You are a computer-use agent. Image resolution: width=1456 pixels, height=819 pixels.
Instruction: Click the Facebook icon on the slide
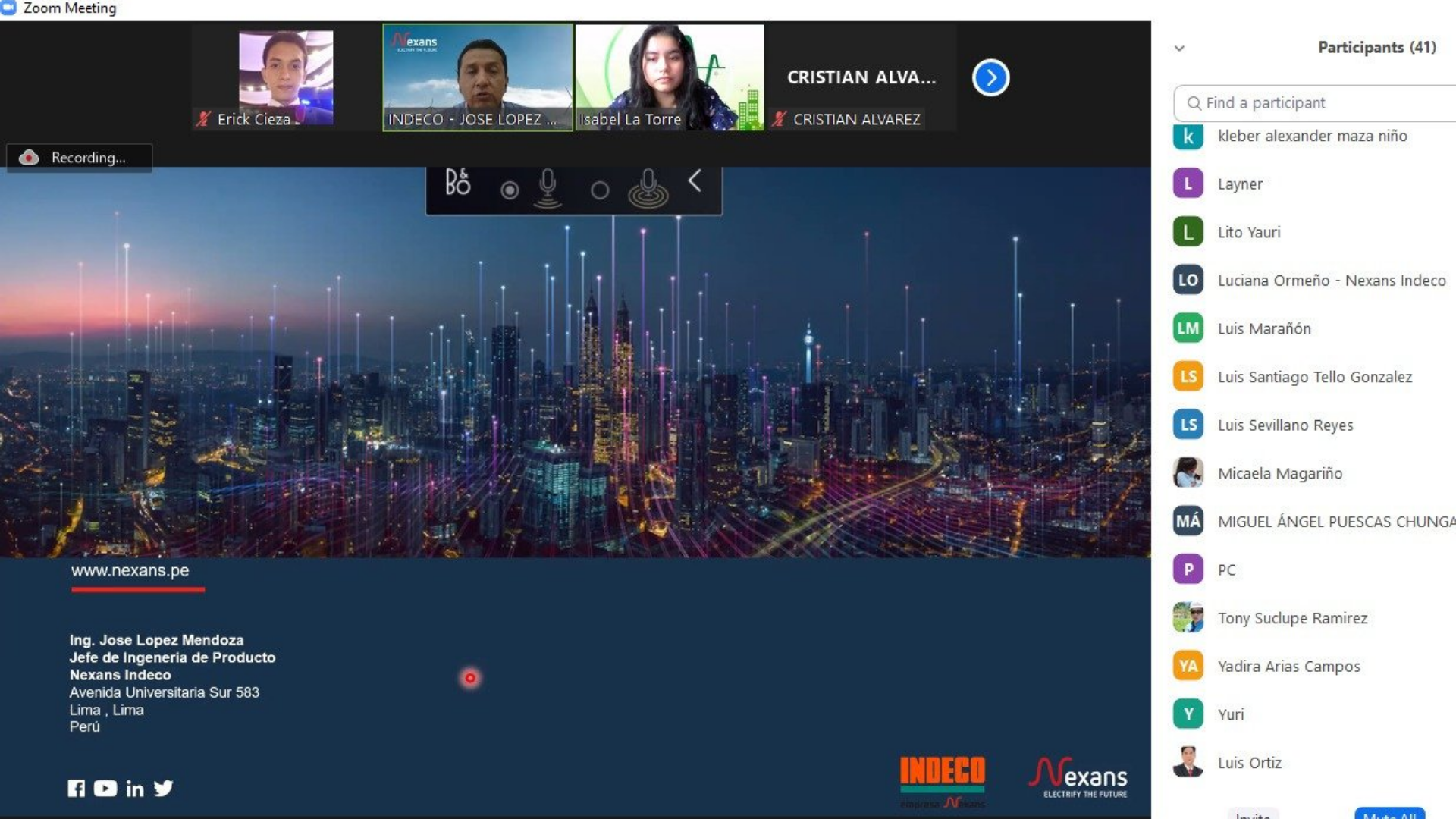77,789
